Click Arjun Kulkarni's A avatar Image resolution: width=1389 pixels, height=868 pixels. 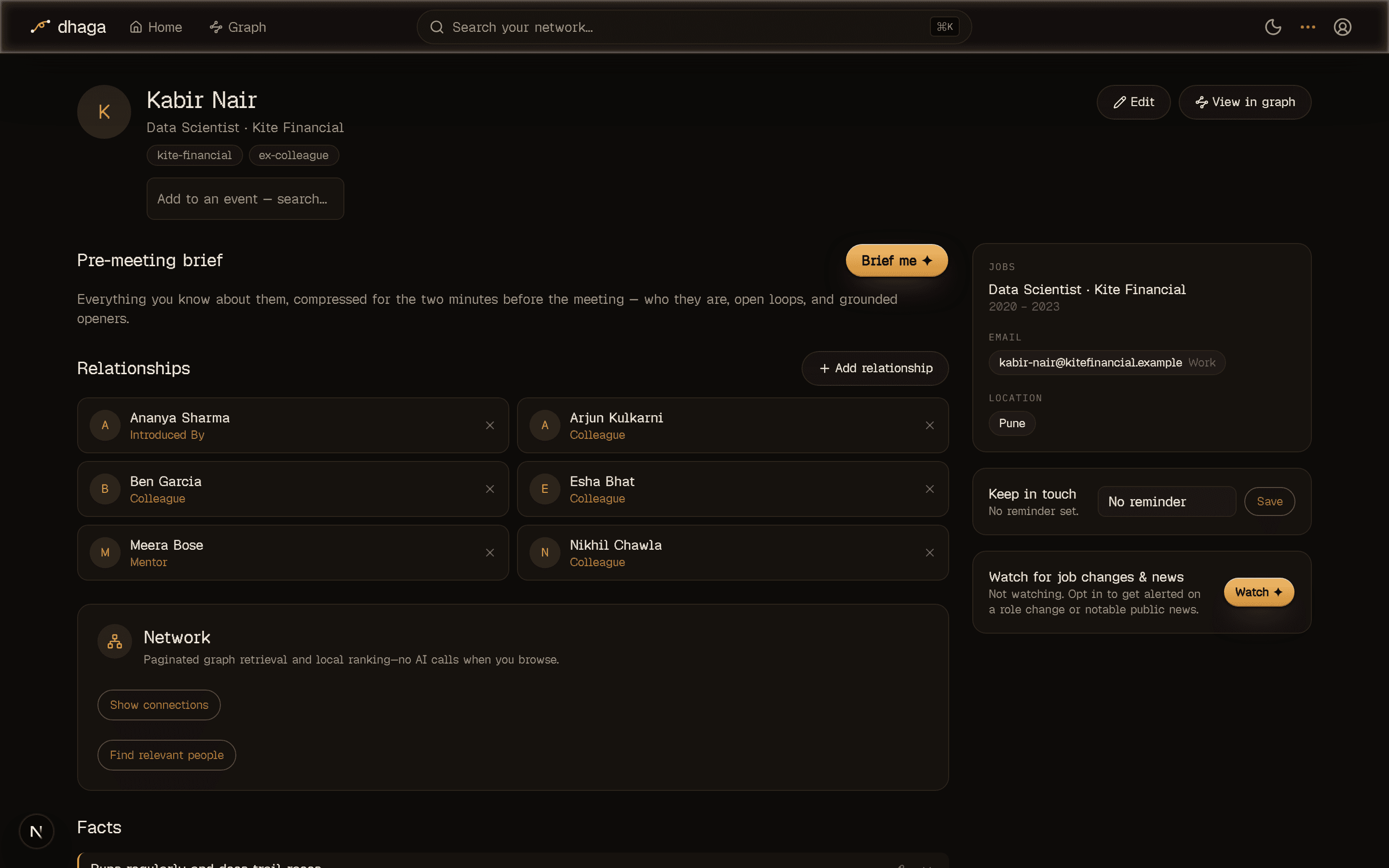tap(545, 425)
